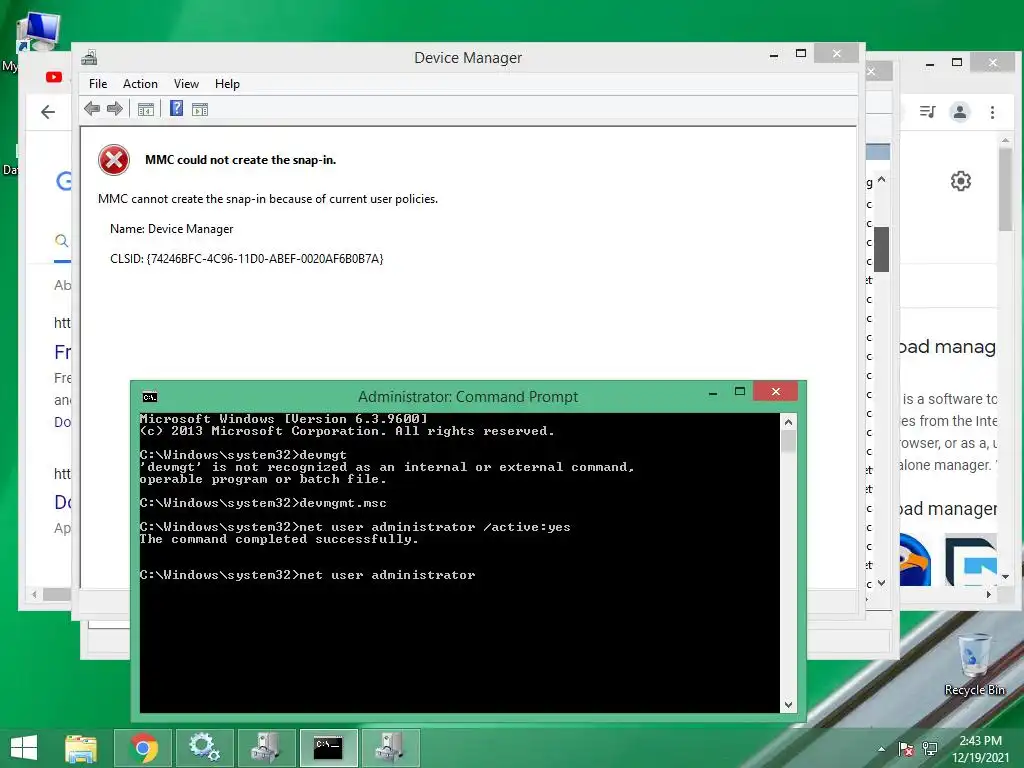Screen dimensions: 1024x768
Task: Open File Explorer from the taskbar
Action: click(81, 748)
